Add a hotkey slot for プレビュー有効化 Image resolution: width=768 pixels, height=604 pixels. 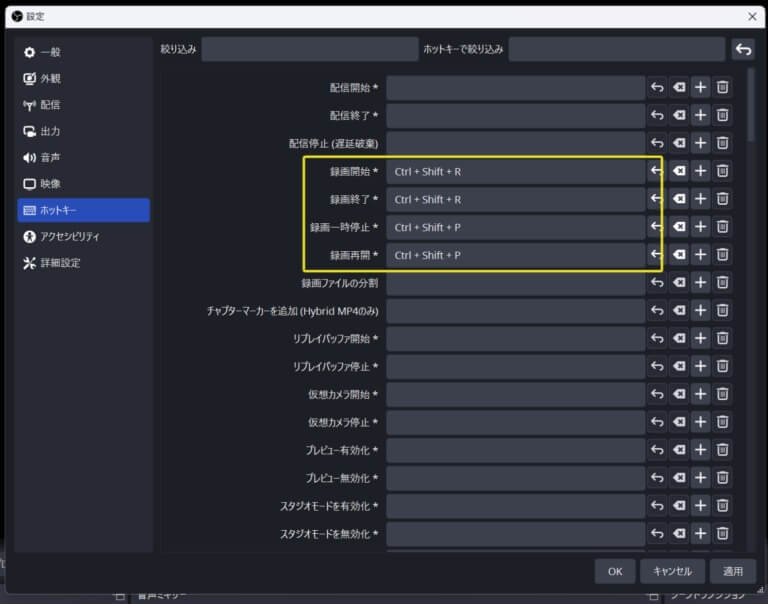pos(700,451)
